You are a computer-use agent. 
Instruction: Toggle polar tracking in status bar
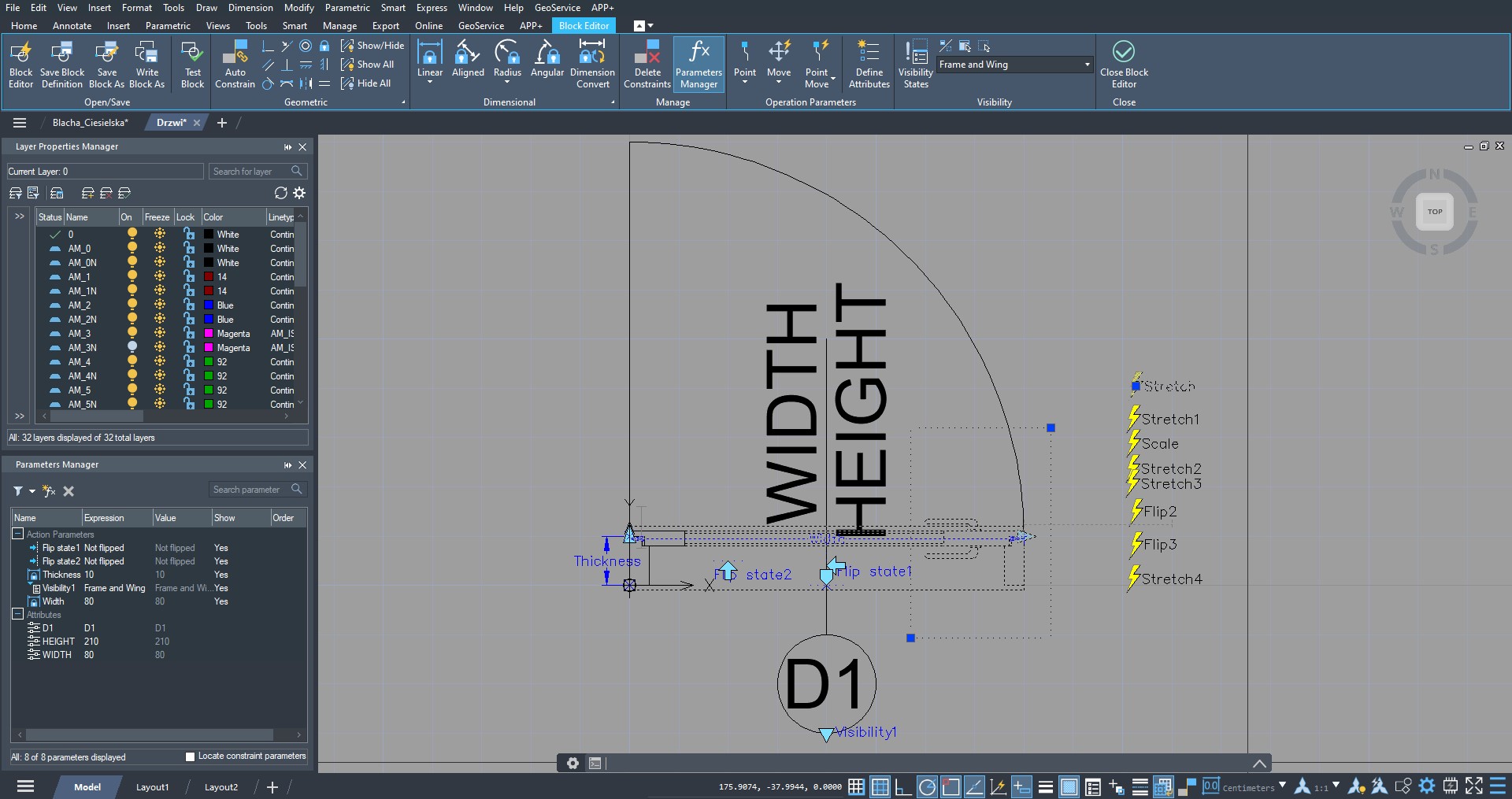coord(927,786)
